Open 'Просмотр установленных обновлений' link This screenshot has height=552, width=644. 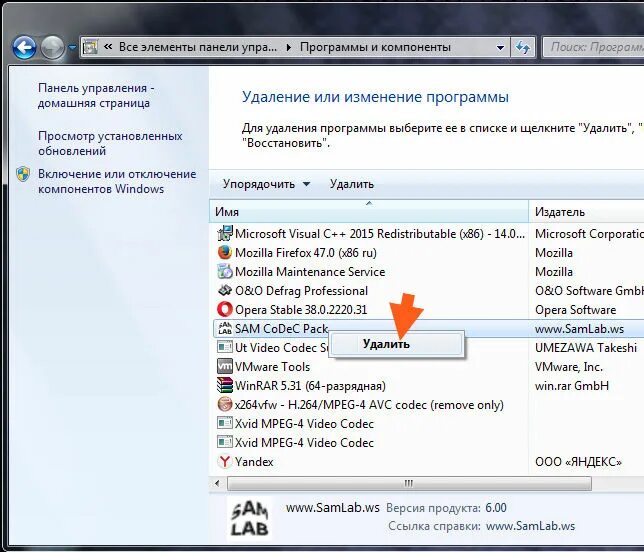pos(110,143)
